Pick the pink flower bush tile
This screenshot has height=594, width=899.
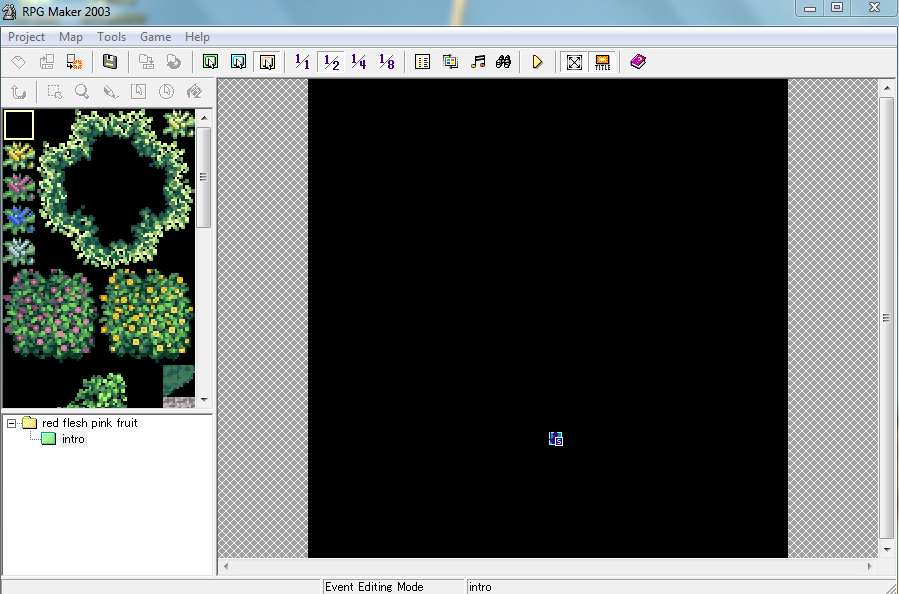(50, 315)
